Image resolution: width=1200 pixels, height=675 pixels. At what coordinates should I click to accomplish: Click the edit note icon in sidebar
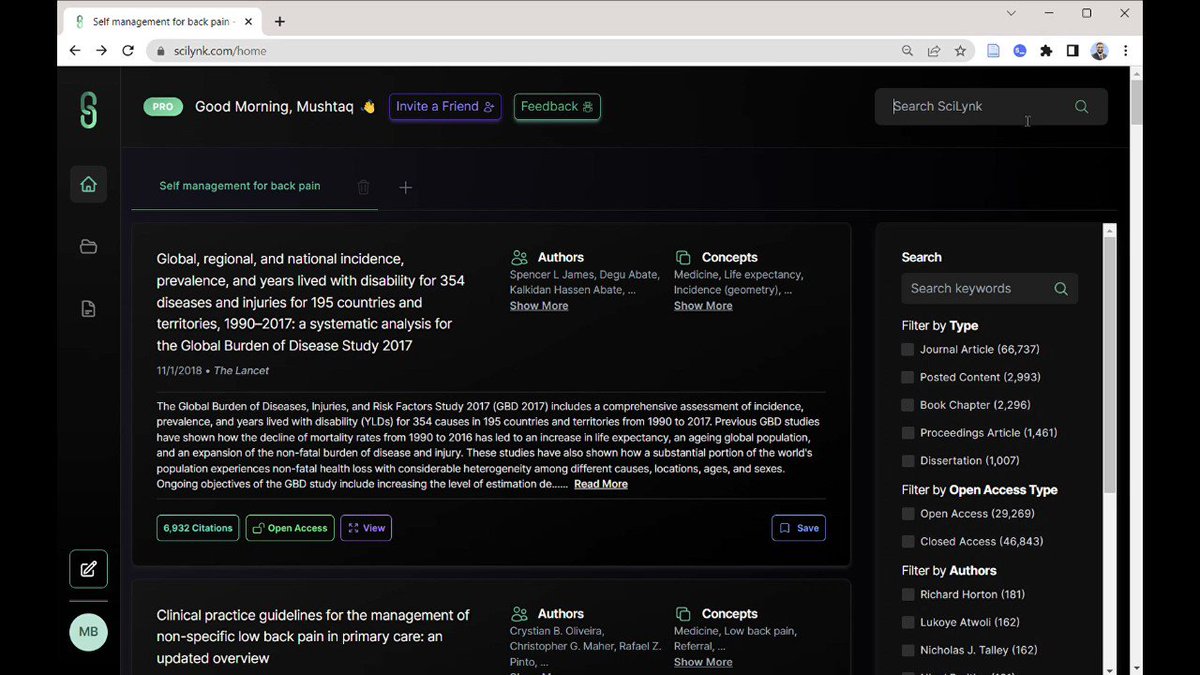[88, 569]
